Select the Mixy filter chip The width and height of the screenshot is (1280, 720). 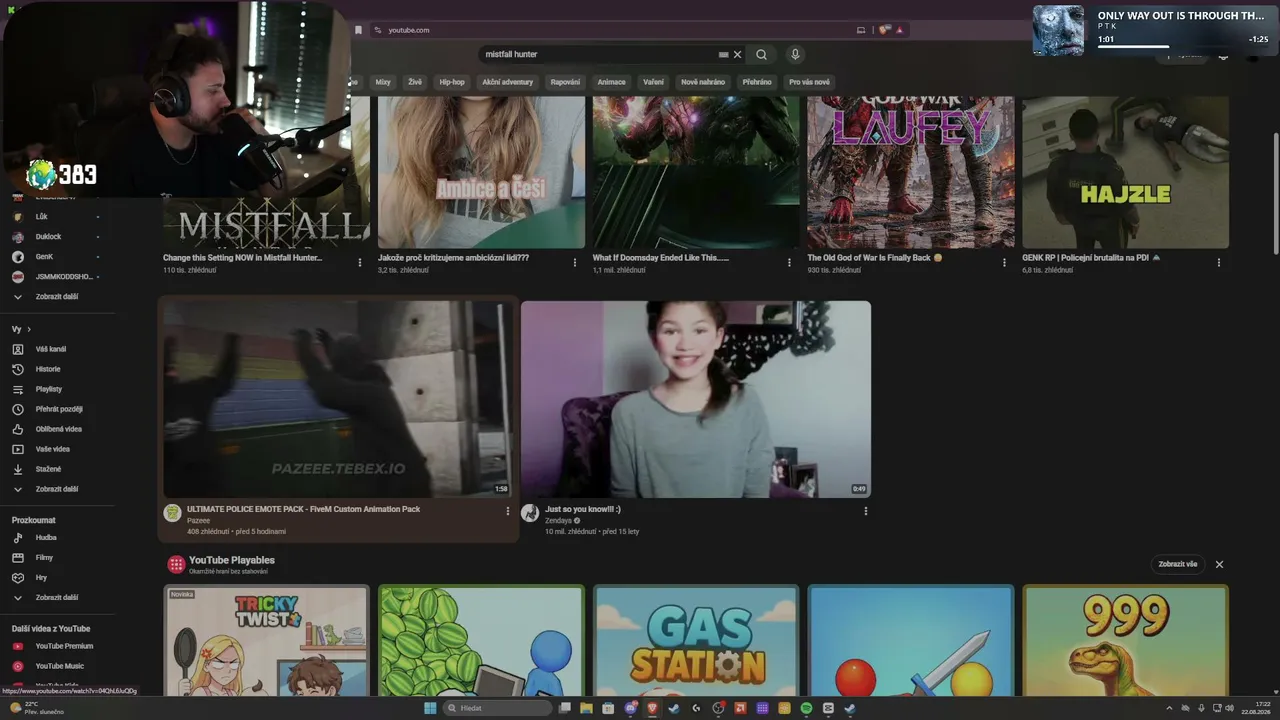(x=383, y=82)
